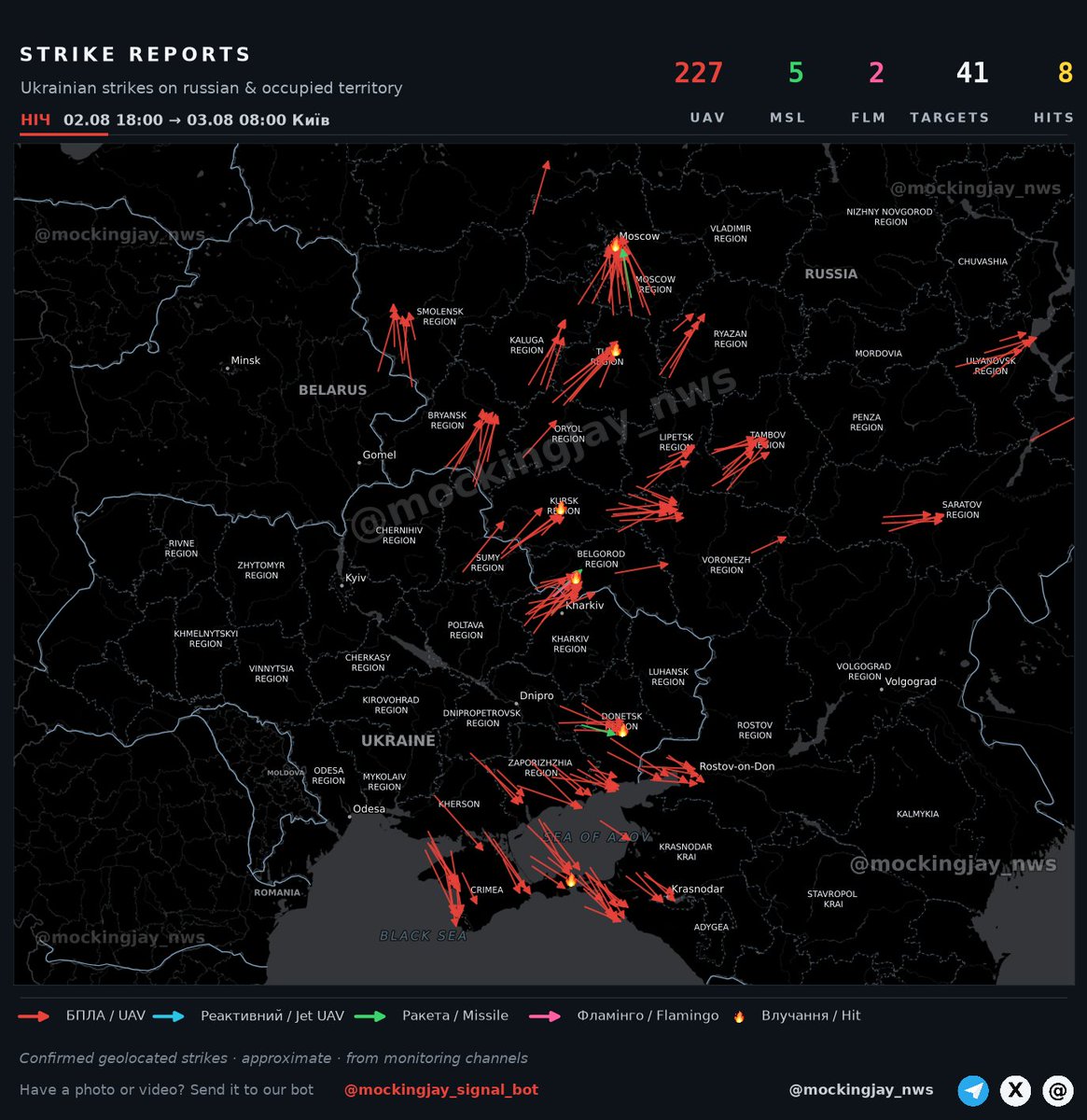
Task: Click the CRIMEA label
Action: click(x=486, y=890)
